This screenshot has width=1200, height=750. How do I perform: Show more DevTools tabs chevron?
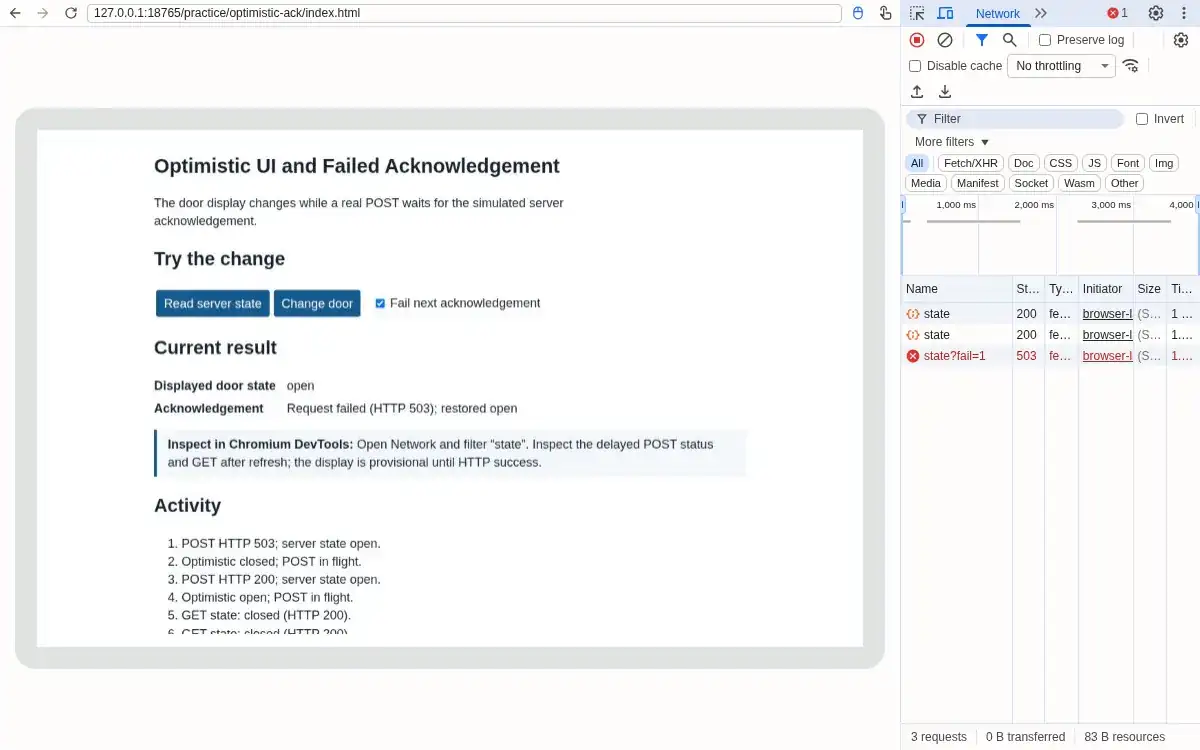[x=1041, y=13]
